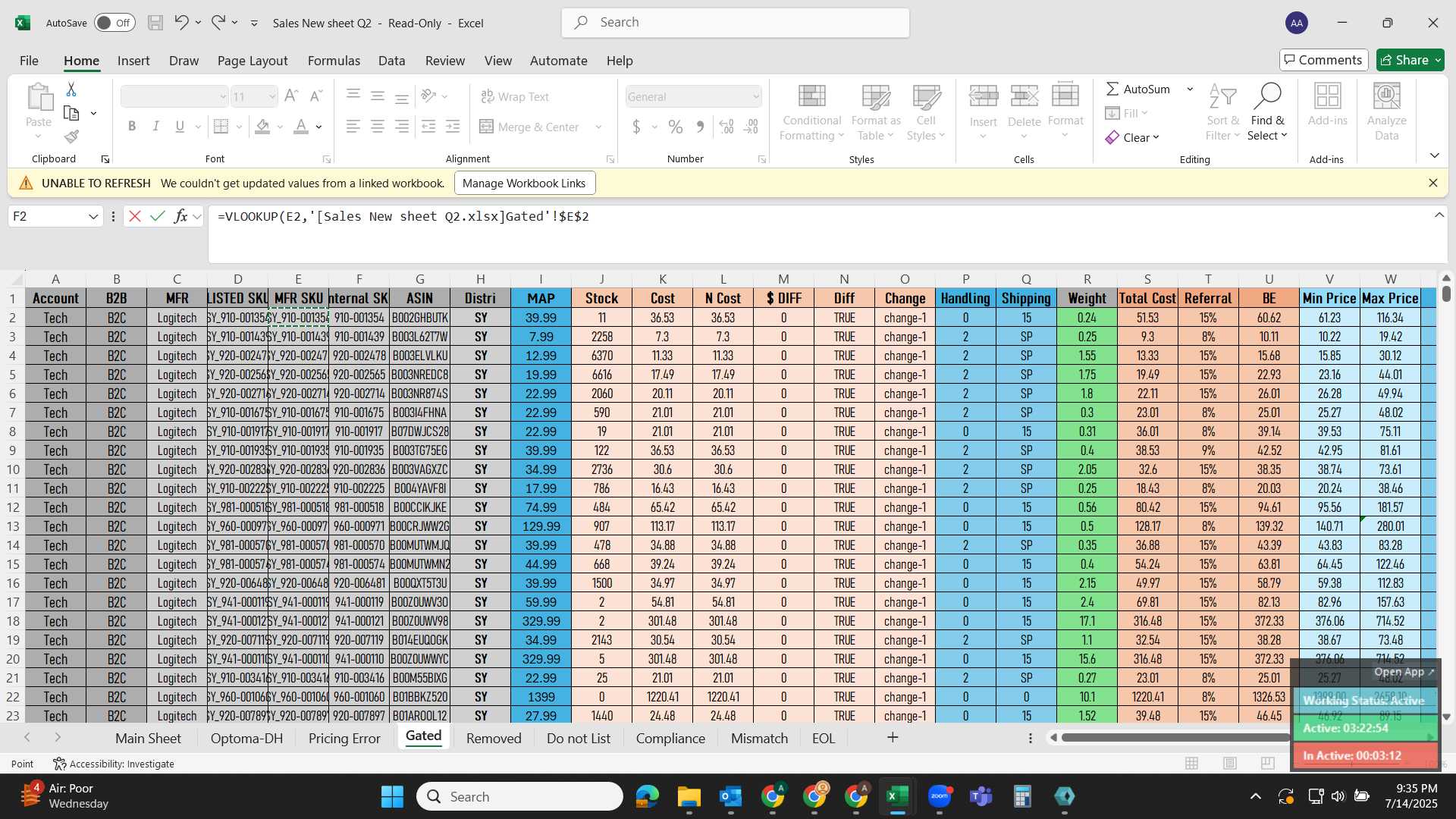1456x819 pixels.
Task: Toggle Wrap Text
Action: pos(515,96)
